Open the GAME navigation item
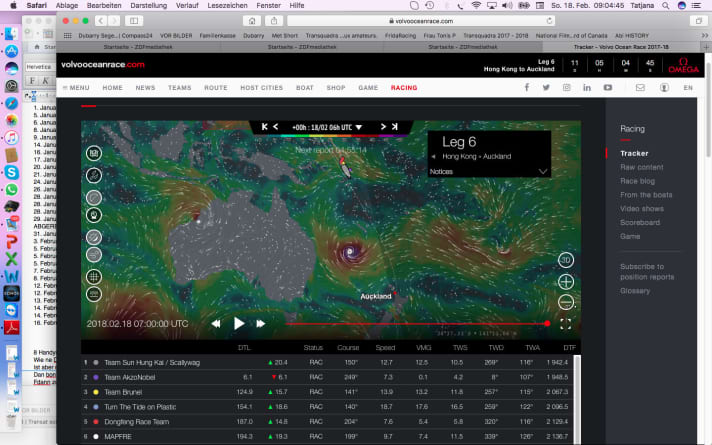 click(368, 88)
